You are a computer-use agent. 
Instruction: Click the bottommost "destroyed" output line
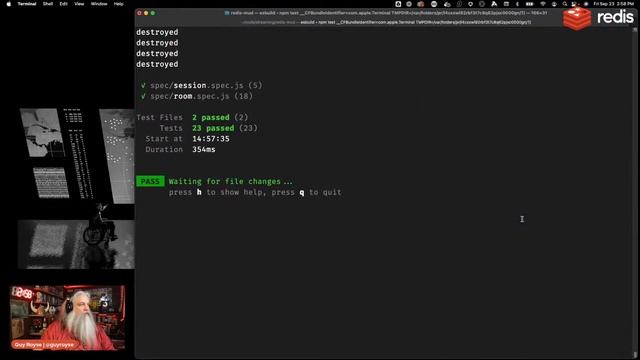click(157, 64)
